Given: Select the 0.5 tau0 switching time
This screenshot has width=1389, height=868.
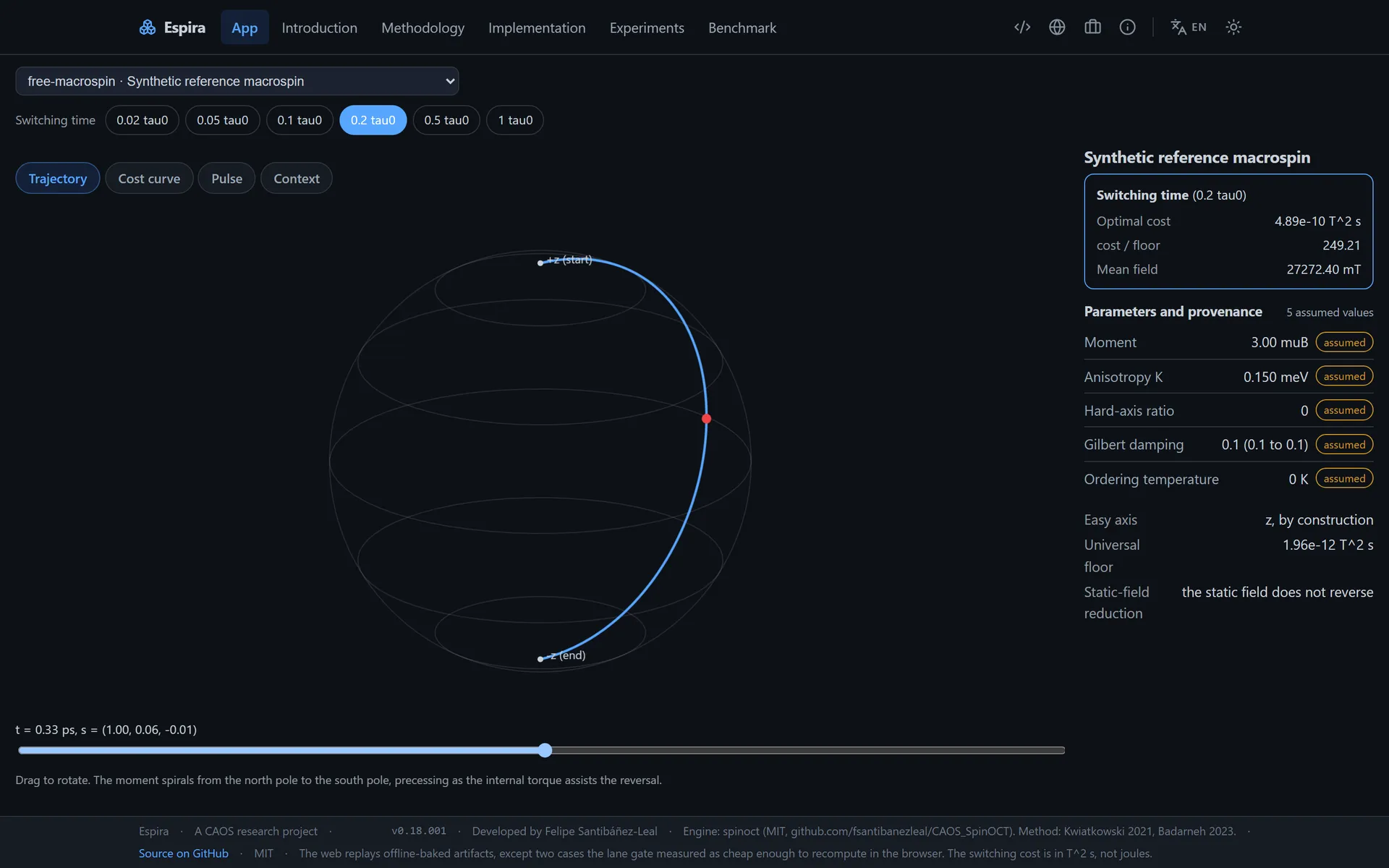Looking at the screenshot, I should pos(446,120).
